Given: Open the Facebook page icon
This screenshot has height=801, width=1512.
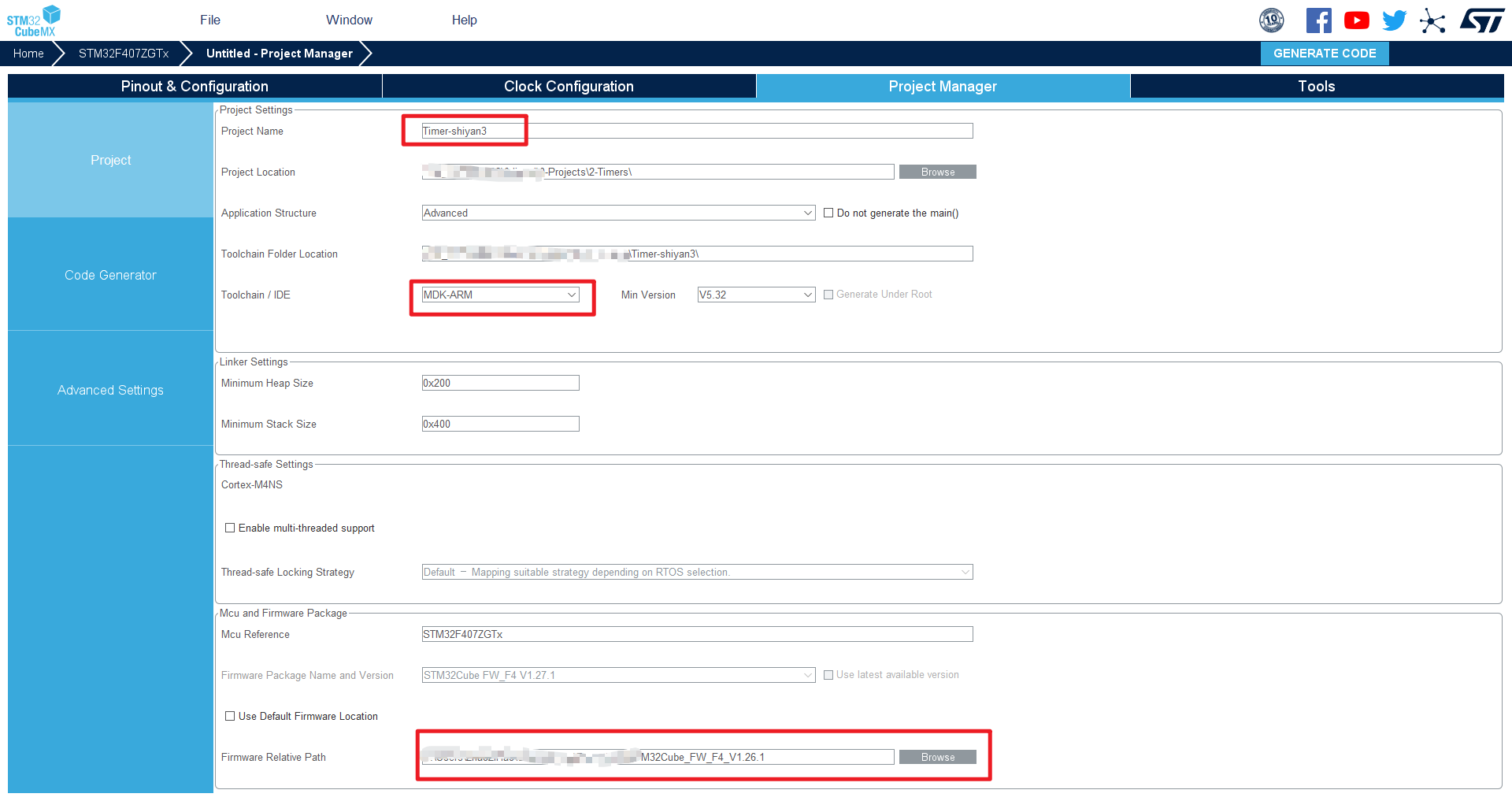Looking at the screenshot, I should (1319, 20).
